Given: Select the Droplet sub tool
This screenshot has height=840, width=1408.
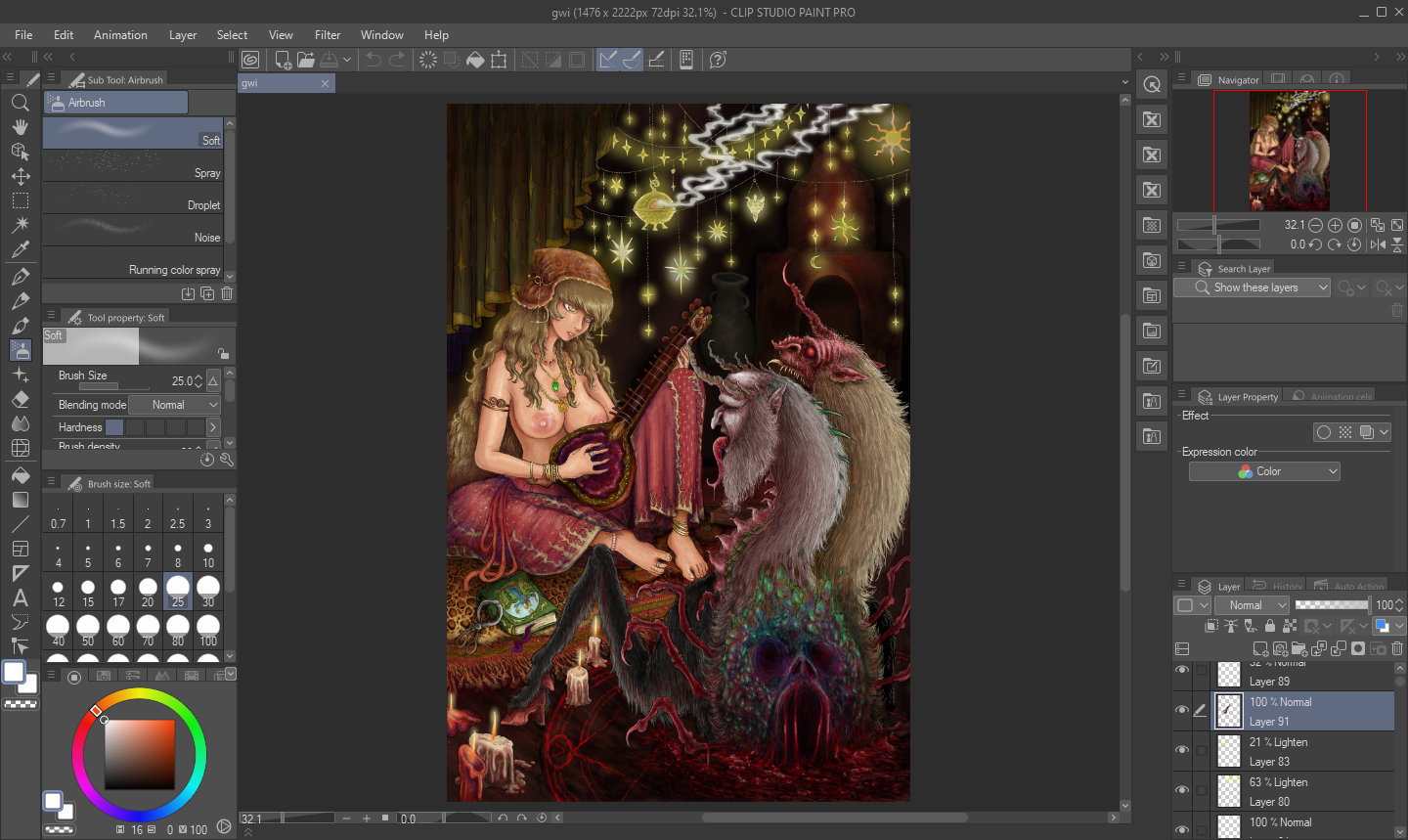Looking at the screenshot, I should point(133,199).
